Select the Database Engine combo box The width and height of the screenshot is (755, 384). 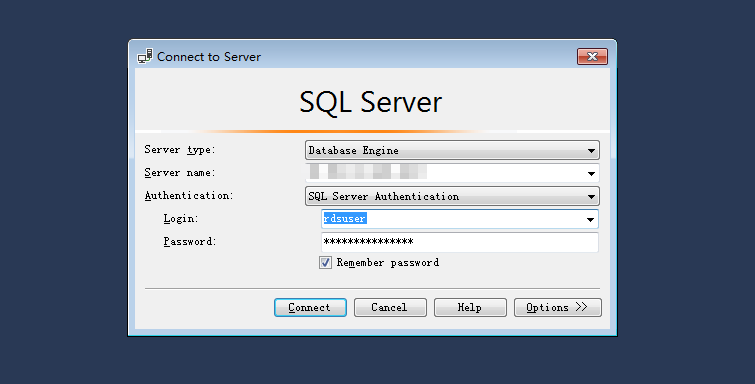click(452, 150)
